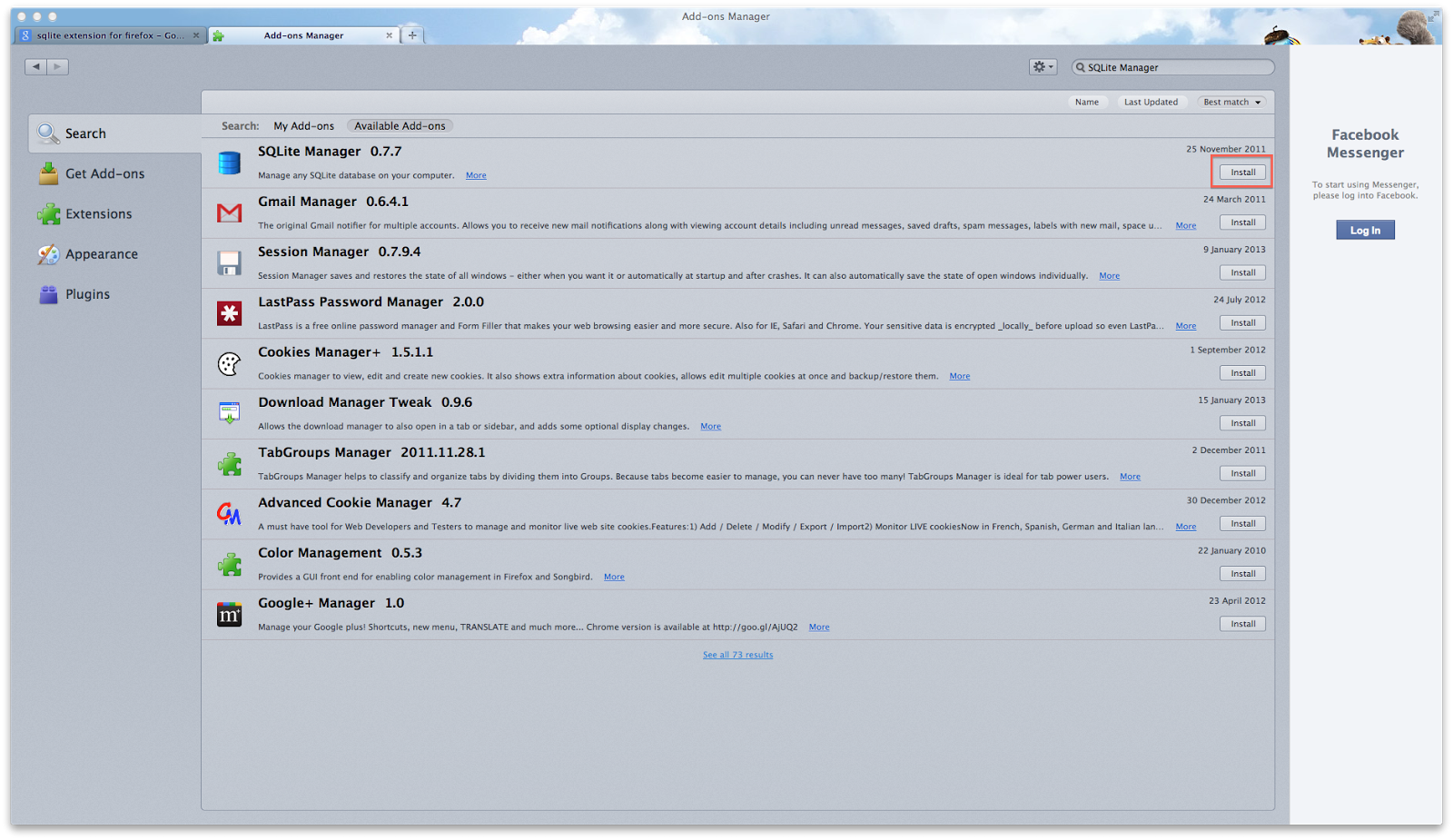Sort results by Name

[x=1086, y=102]
